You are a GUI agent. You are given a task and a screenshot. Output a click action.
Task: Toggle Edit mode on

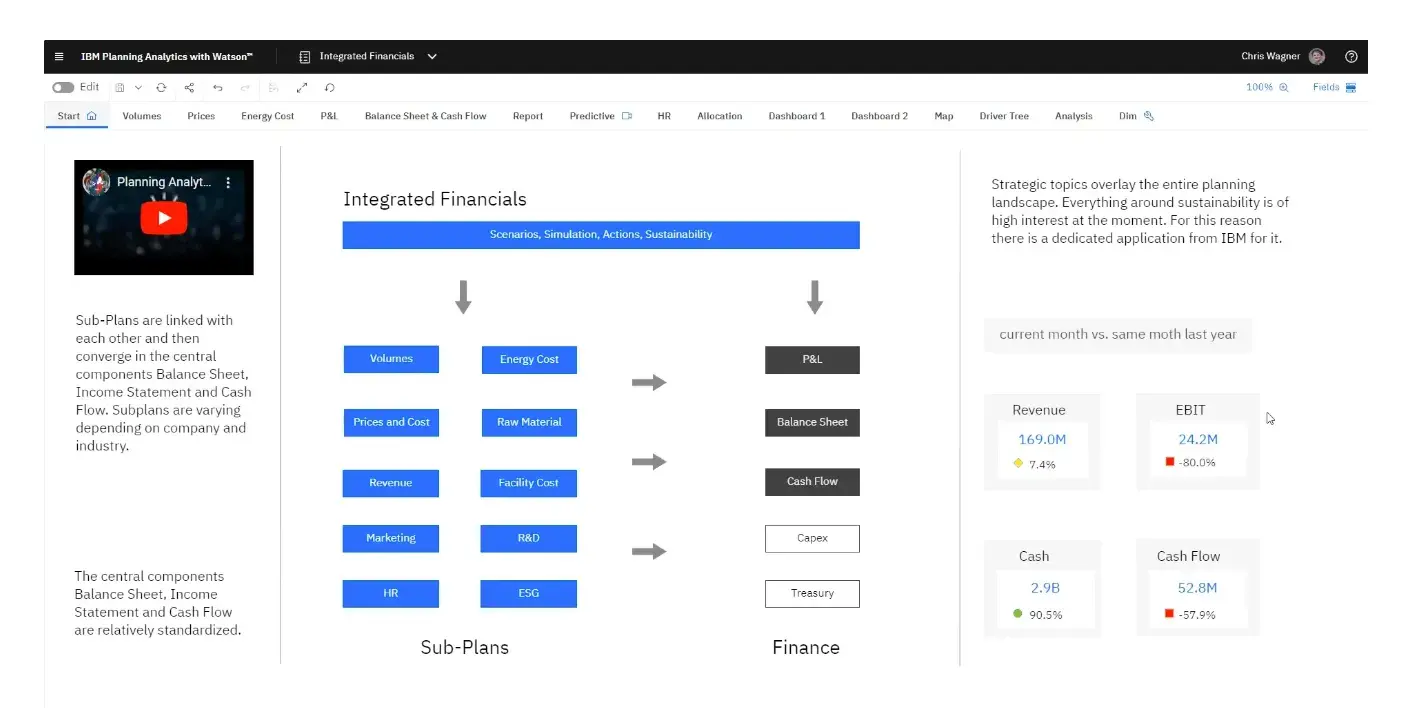64,87
